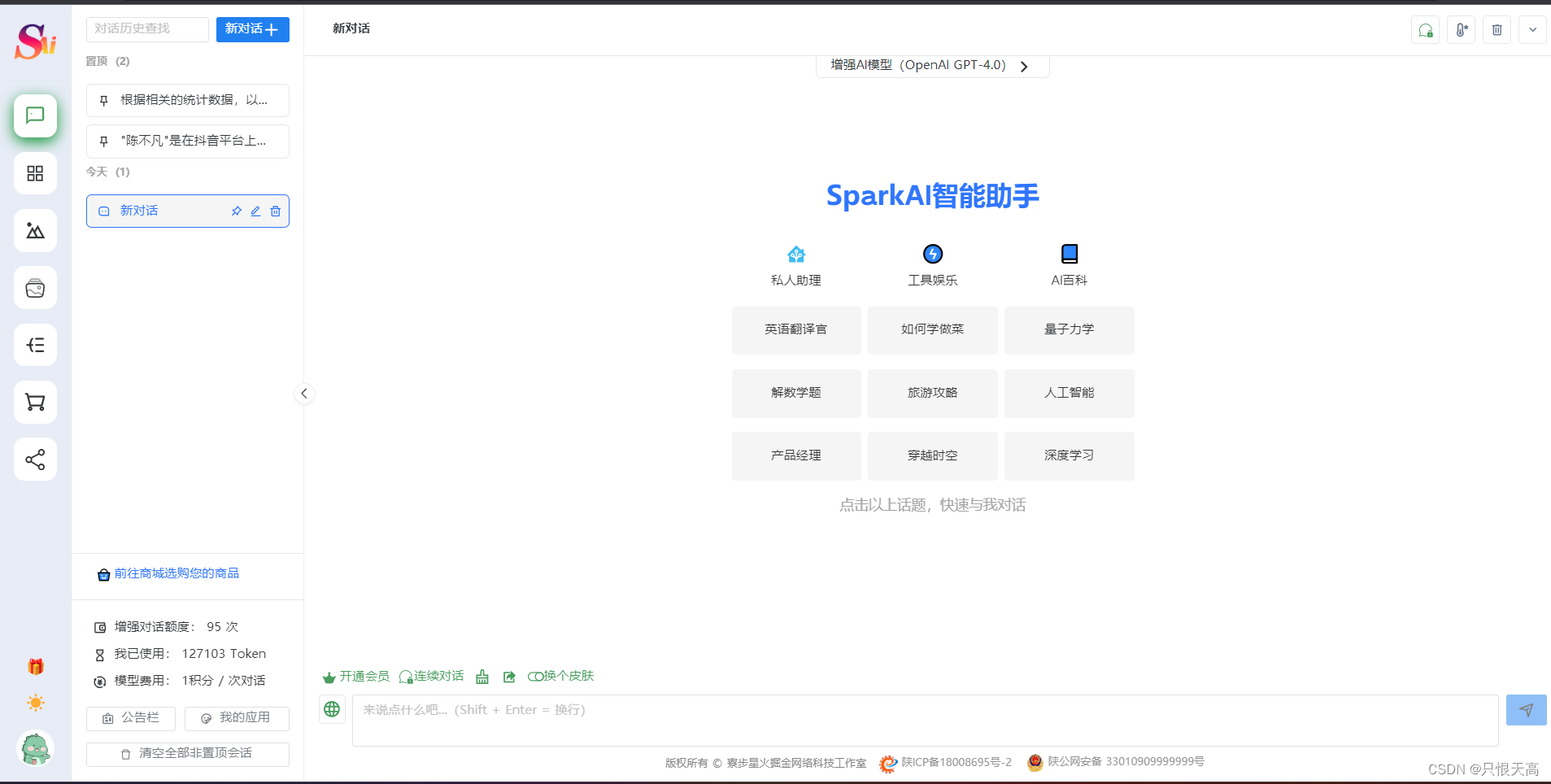Toggle 连续对话 mode
Viewport: 1551px width, 784px height.
coord(431,677)
